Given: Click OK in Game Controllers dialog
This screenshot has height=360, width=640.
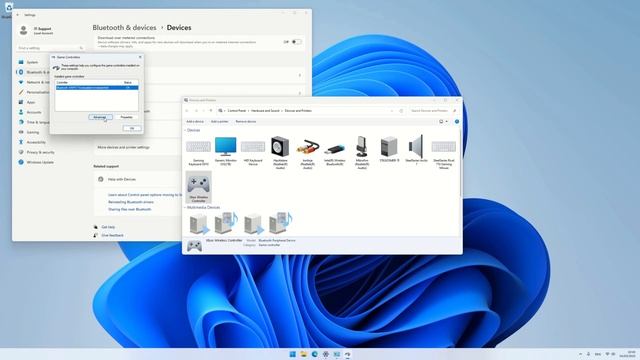Looking at the screenshot, I should (x=132, y=128).
